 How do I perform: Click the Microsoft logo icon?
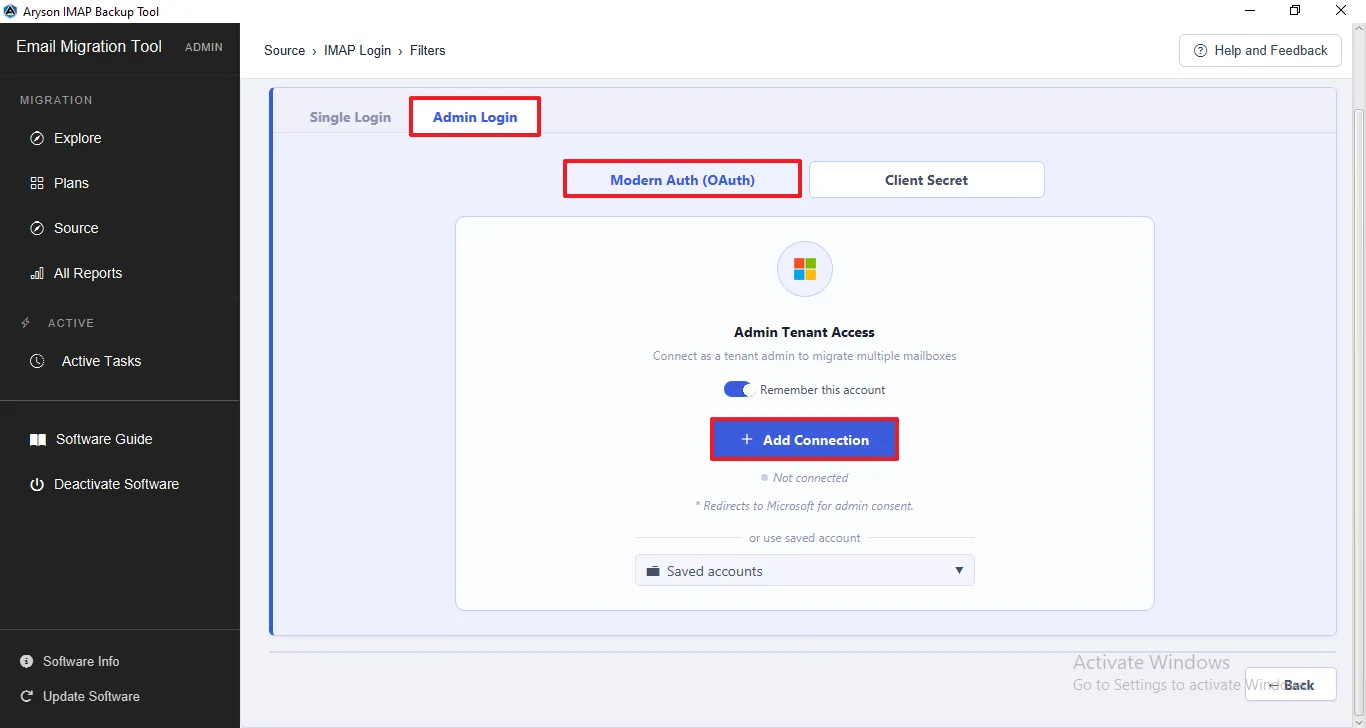[x=805, y=269]
